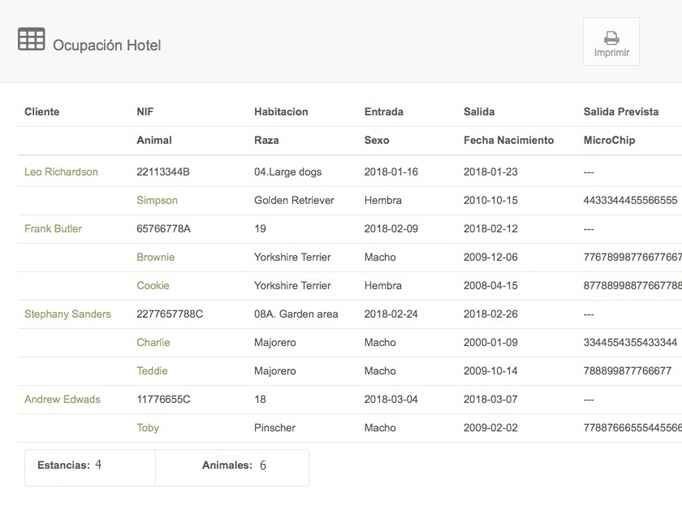Click the Animales total box

coord(232,466)
